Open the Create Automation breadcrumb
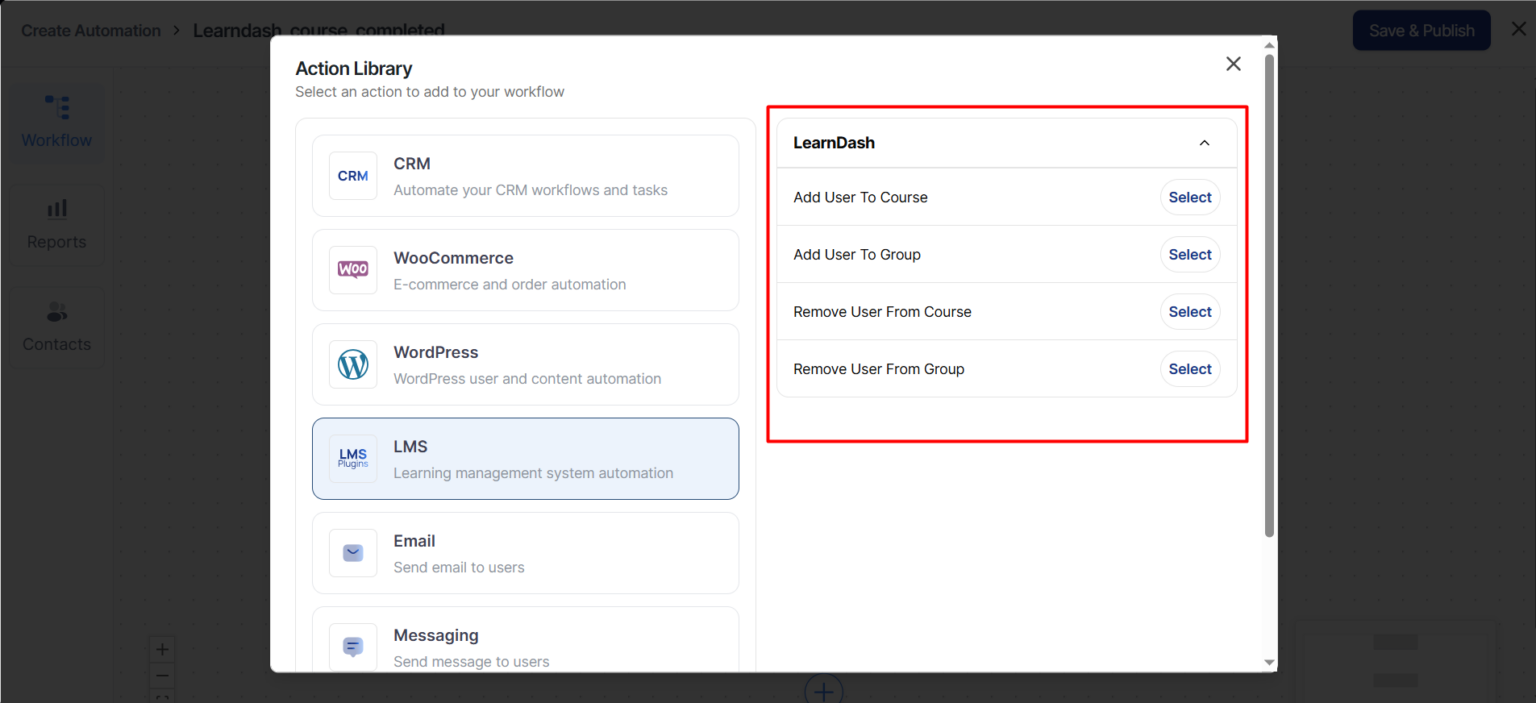The height and width of the screenshot is (703, 1536). (x=90, y=30)
